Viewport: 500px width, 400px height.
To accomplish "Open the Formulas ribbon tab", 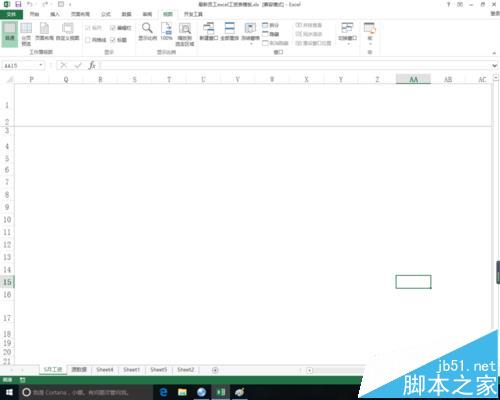I will coord(106,14).
